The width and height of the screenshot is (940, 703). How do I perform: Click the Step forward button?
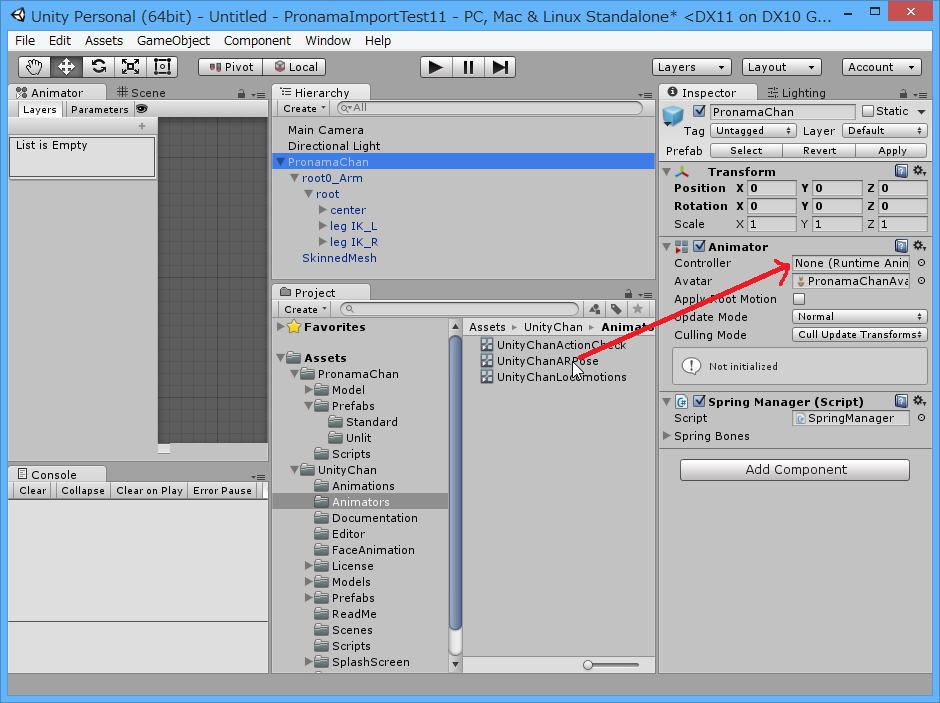[x=501, y=67]
